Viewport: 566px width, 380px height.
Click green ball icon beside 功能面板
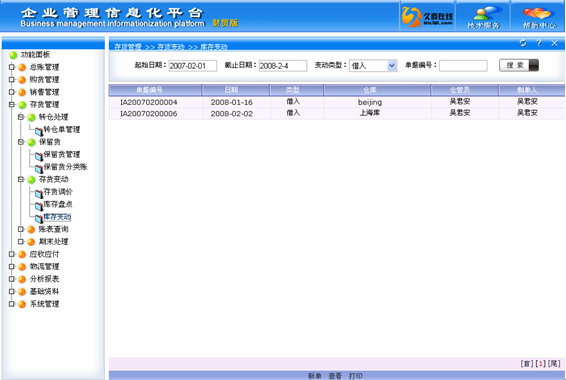13,55
